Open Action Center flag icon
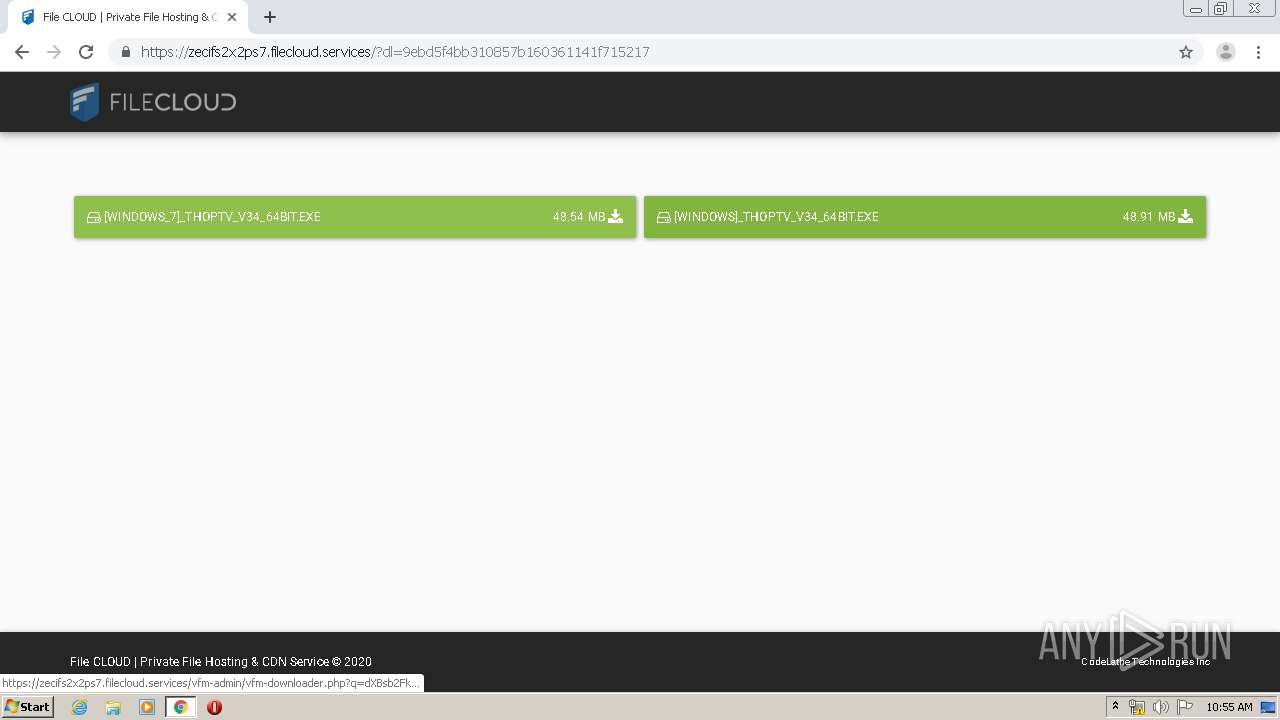Image resolution: width=1280 pixels, height=720 pixels. (1185, 707)
